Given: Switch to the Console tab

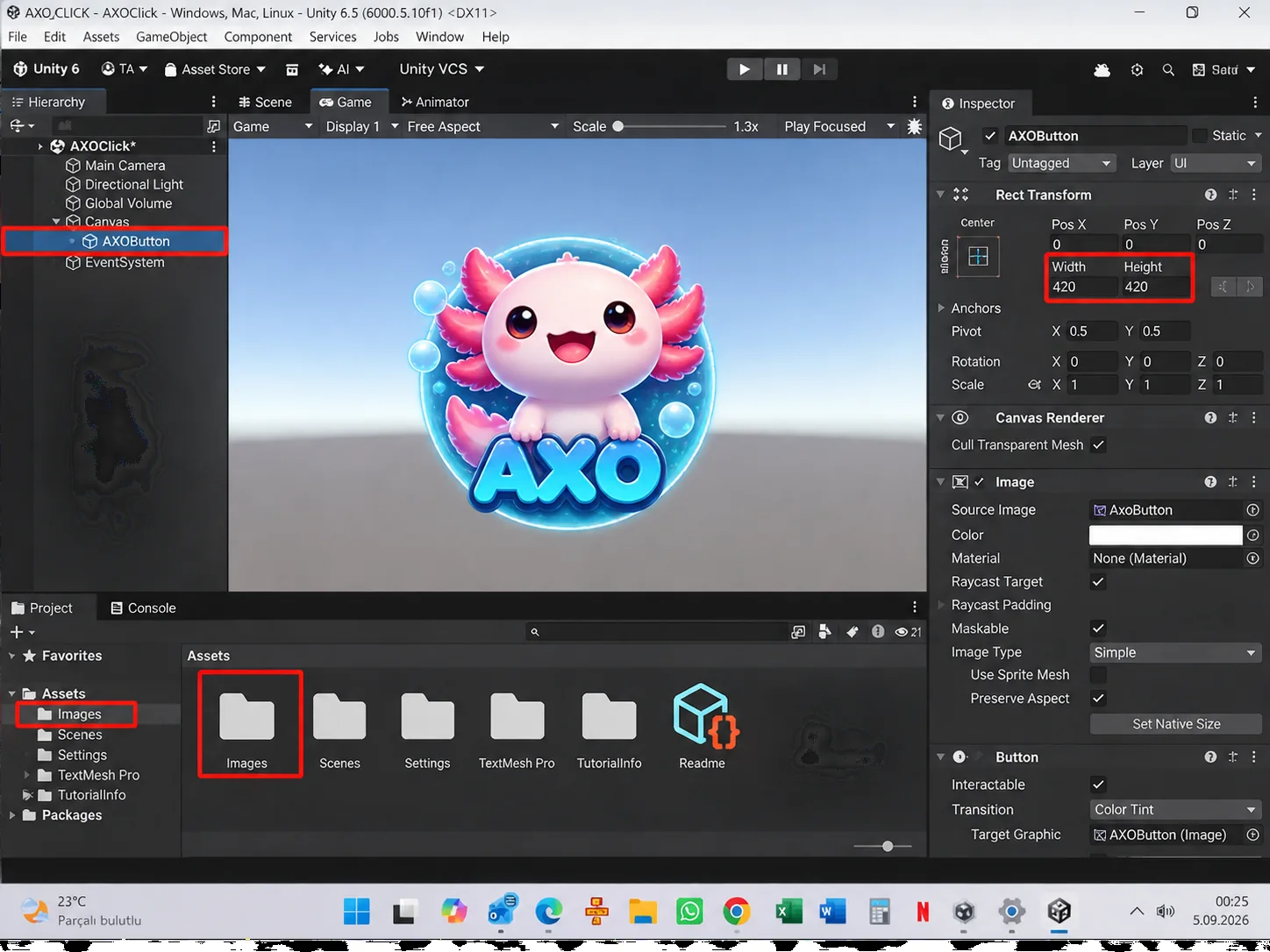Looking at the screenshot, I should pyautogui.click(x=143, y=607).
